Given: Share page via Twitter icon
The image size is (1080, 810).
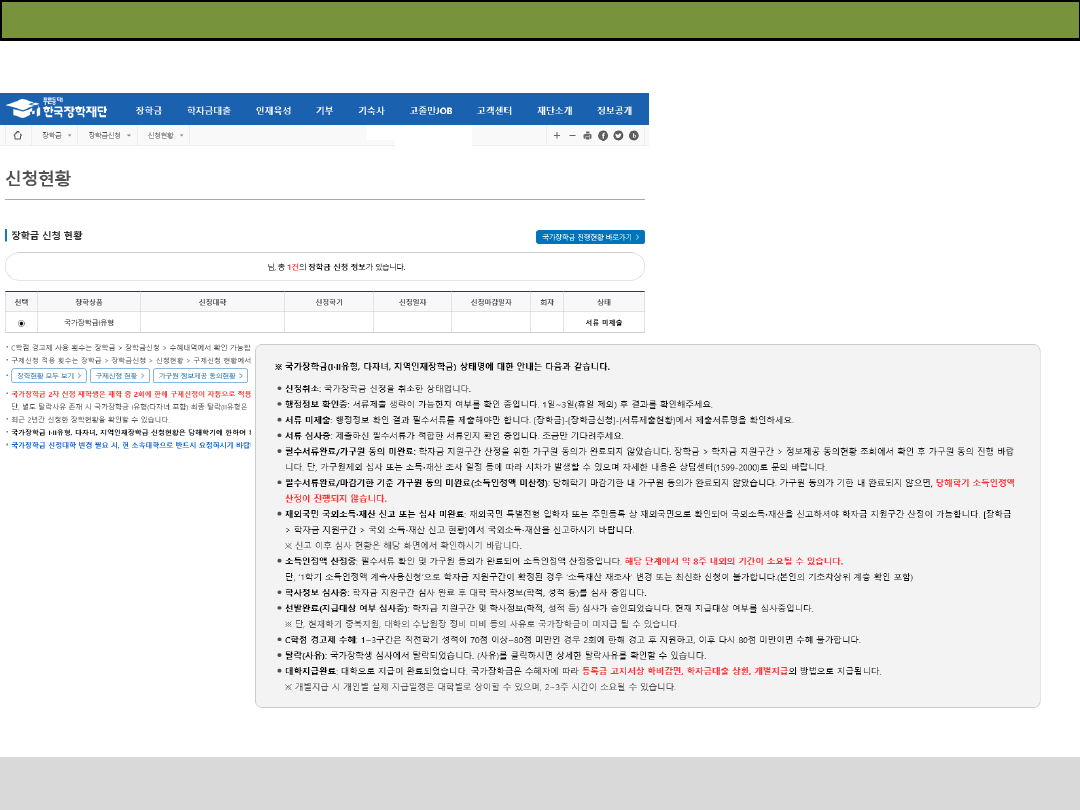Looking at the screenshot, I should pyautogui.click(x=618, y=135).
